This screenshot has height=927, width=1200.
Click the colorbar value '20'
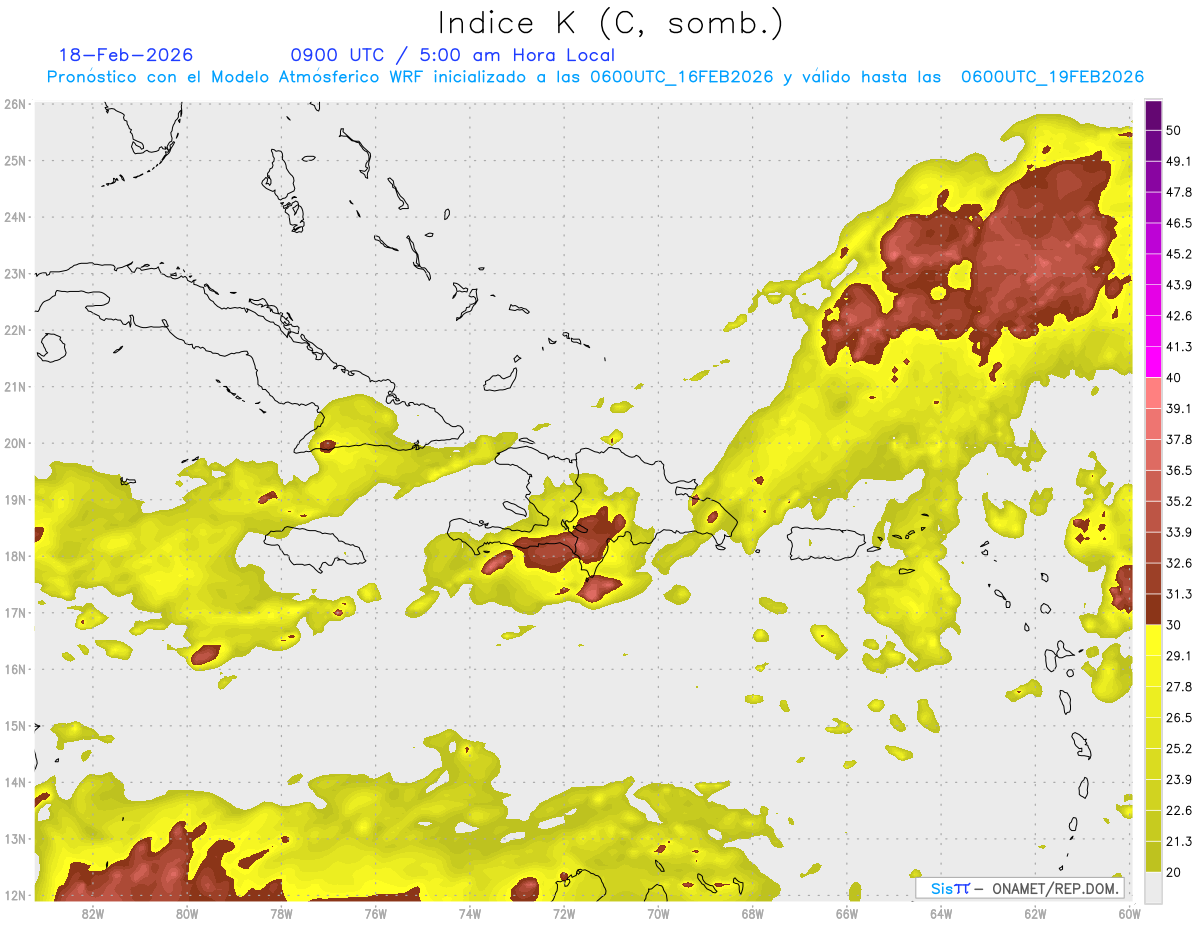(x=1173, y=872)
